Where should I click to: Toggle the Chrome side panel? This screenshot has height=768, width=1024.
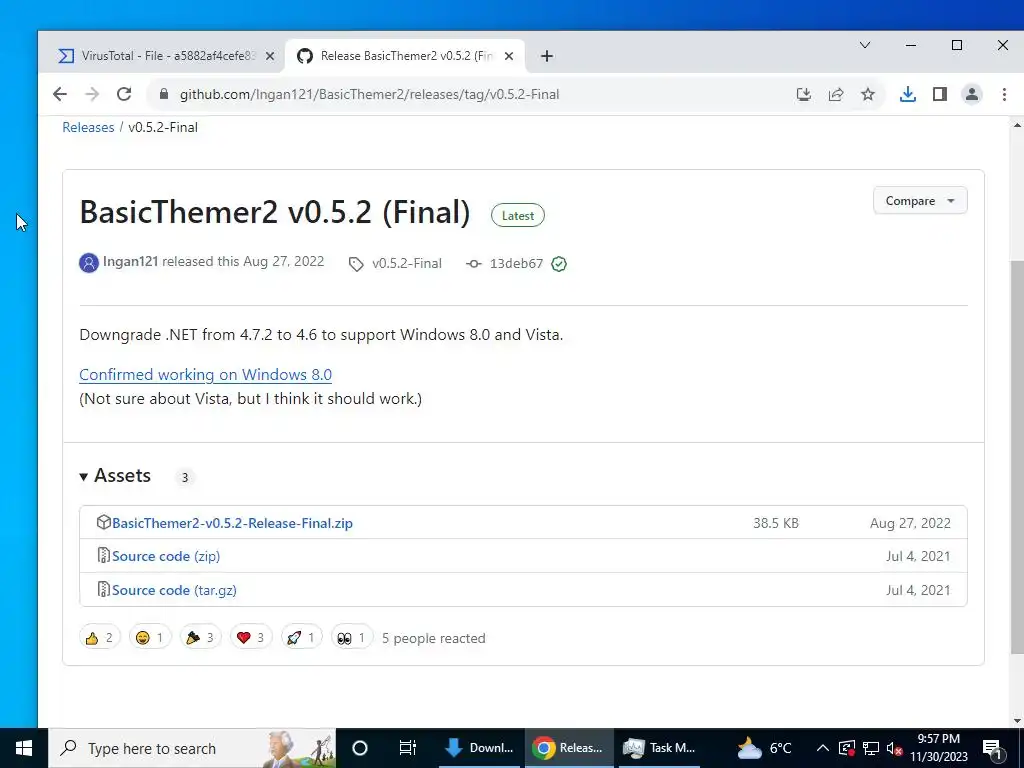pos(940,94)
